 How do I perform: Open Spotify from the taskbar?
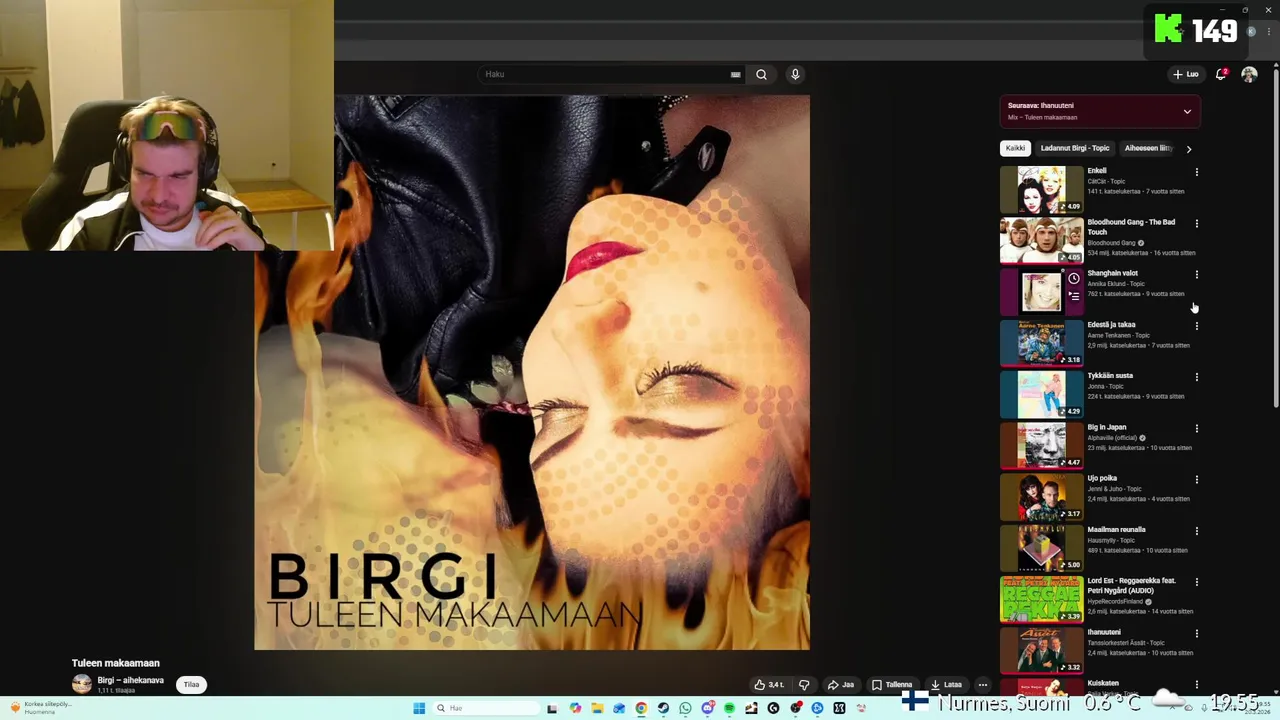(729, 708)
